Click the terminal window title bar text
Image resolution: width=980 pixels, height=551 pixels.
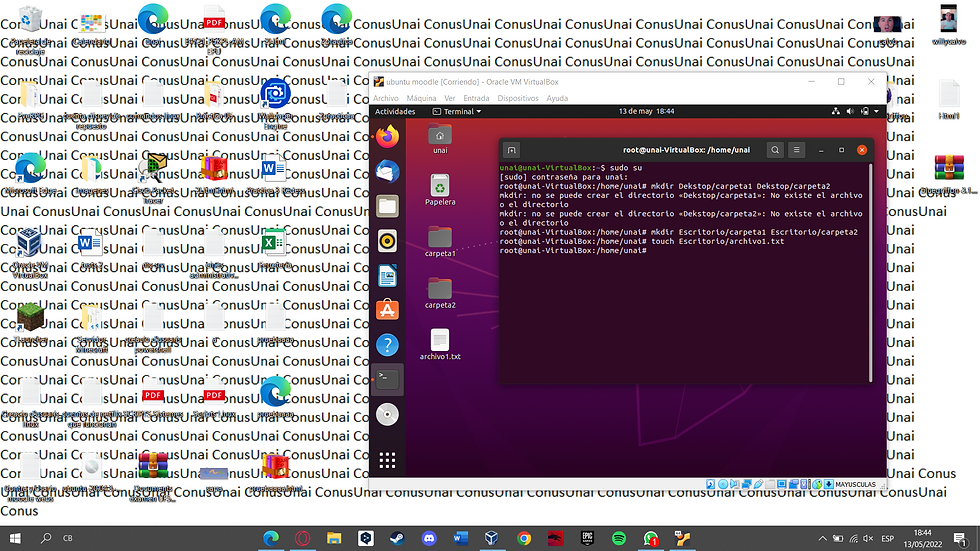point(686,150)
